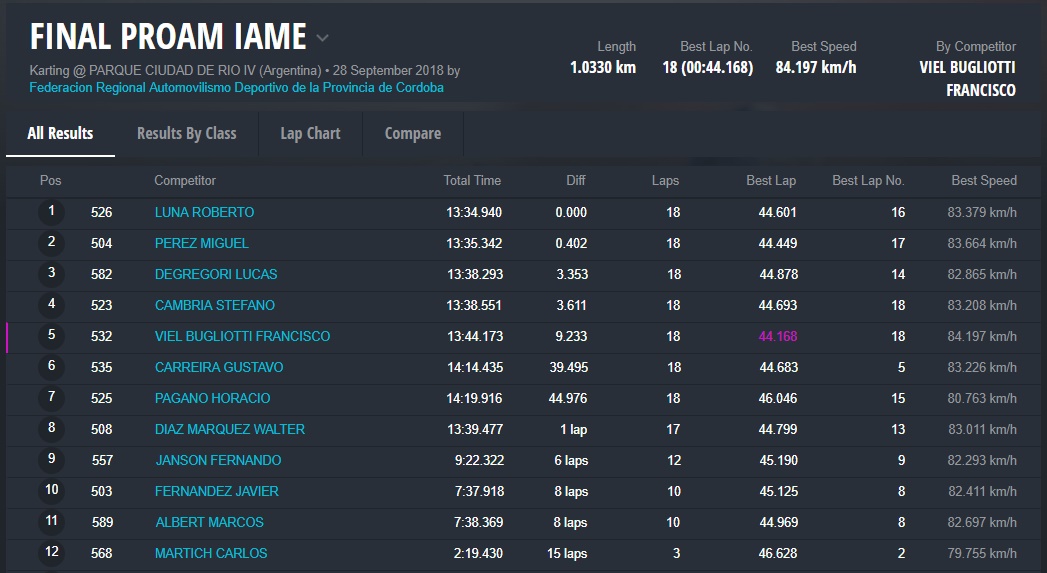Image resolution: width=1047 pixels, height=573 pixels.
Task: Click the position 5 circle badge
Action: (x=51, y=336)
